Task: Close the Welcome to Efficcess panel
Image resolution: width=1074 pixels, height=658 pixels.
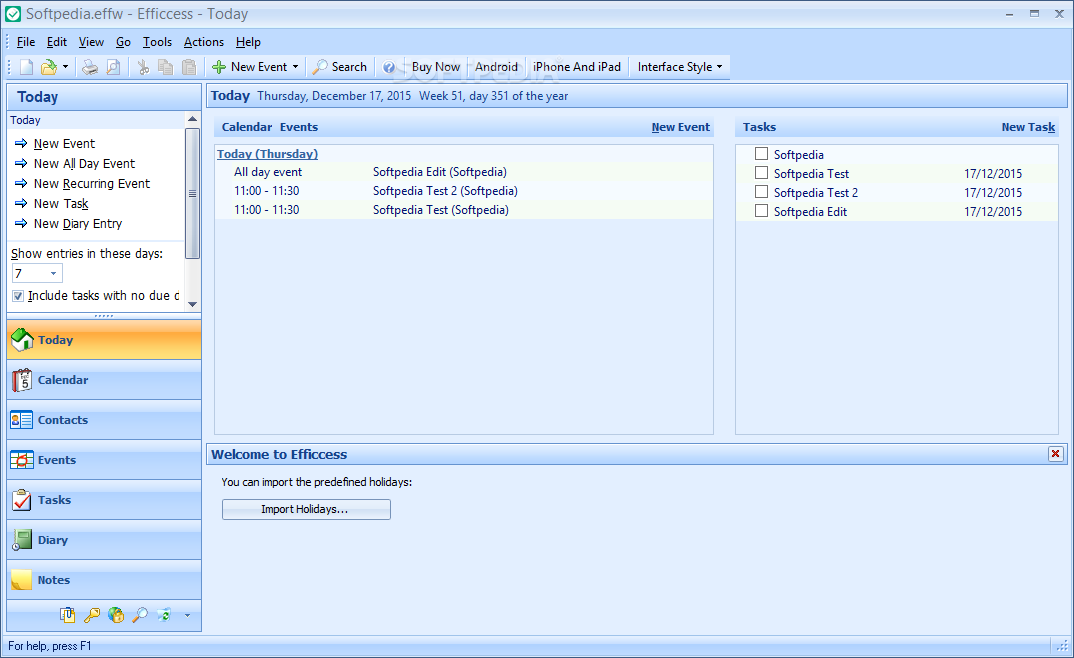Action: pyautogui.click(x=1056, y=454)
